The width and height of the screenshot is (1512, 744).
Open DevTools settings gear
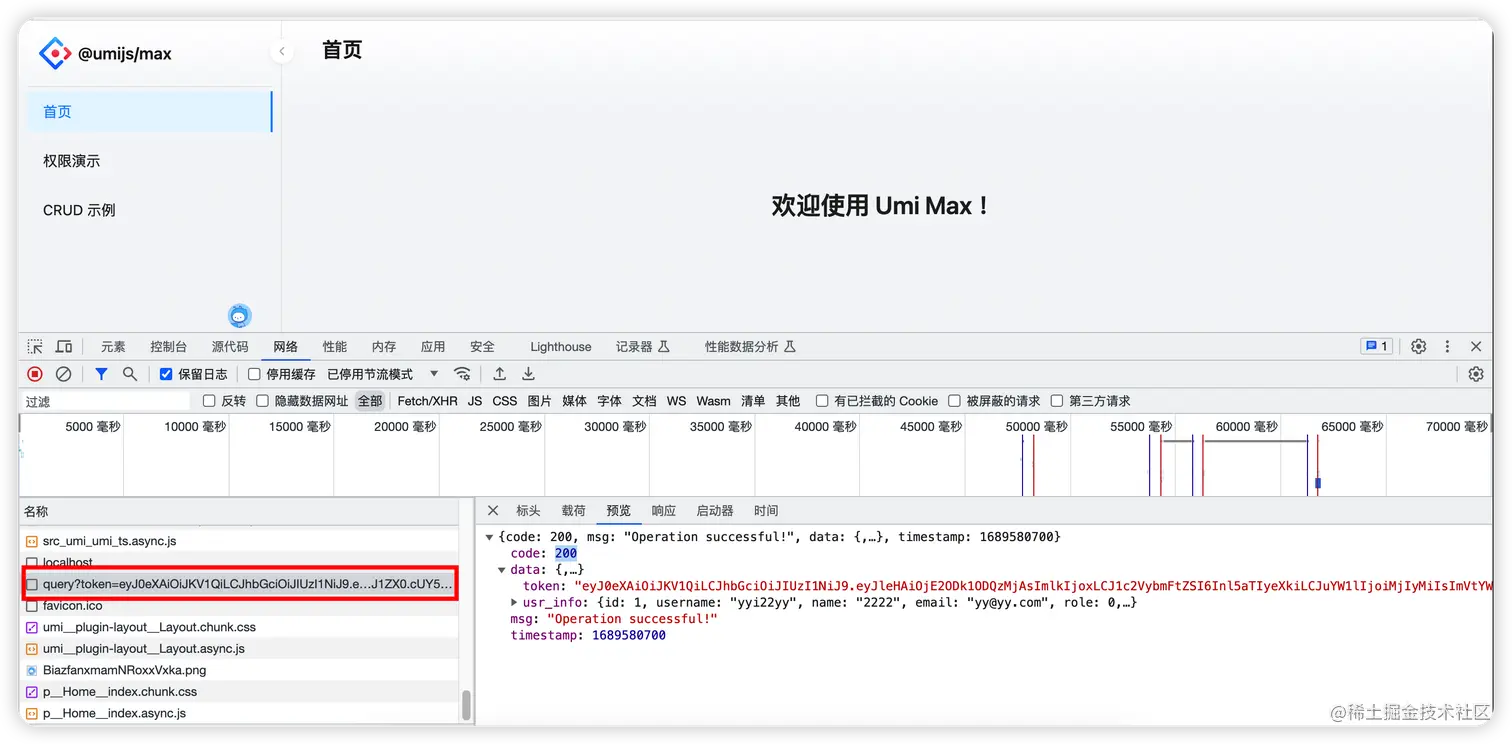[x=1418, y=347]
